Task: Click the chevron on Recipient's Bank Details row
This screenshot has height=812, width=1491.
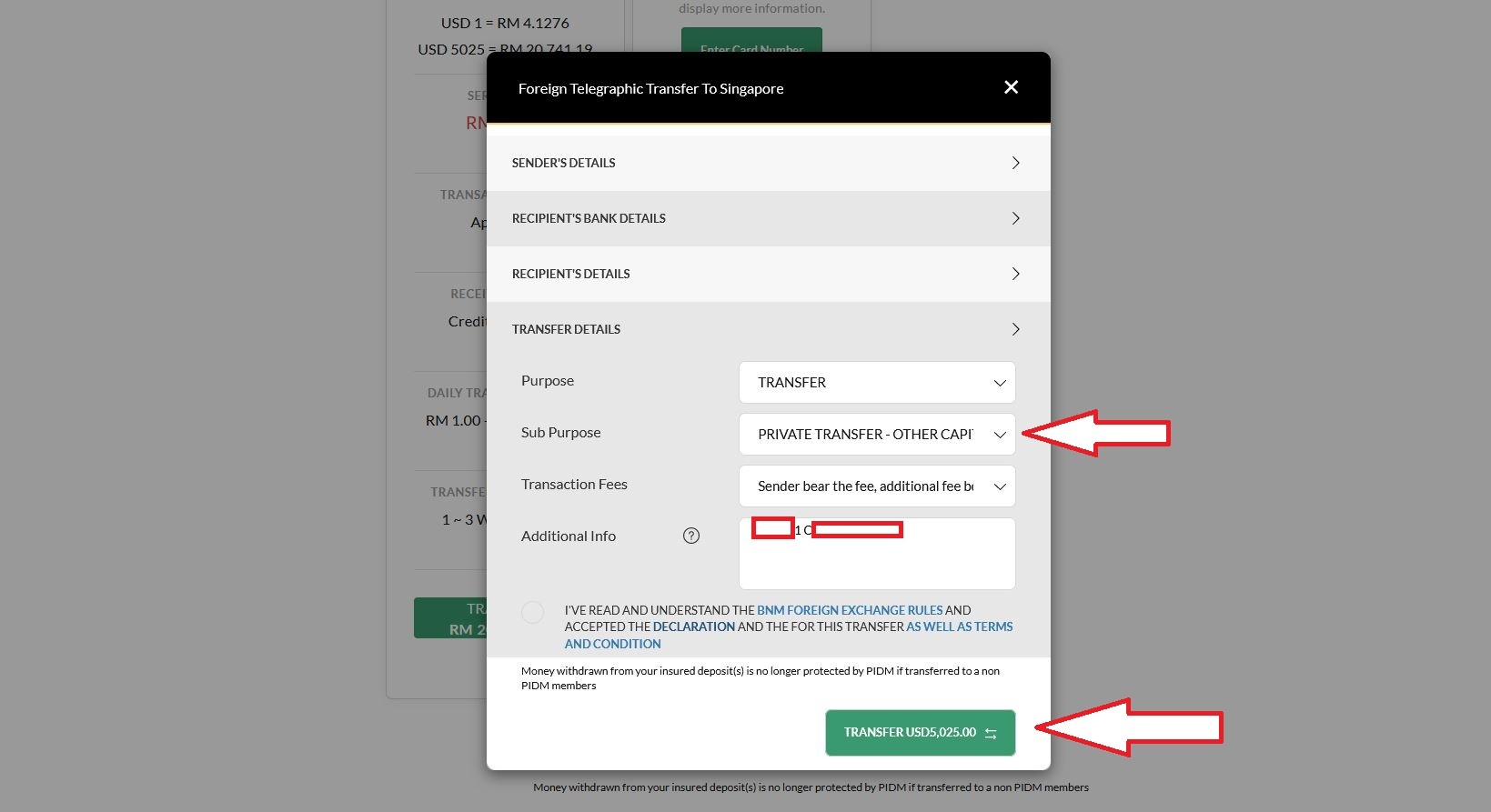Action: 1015,218
